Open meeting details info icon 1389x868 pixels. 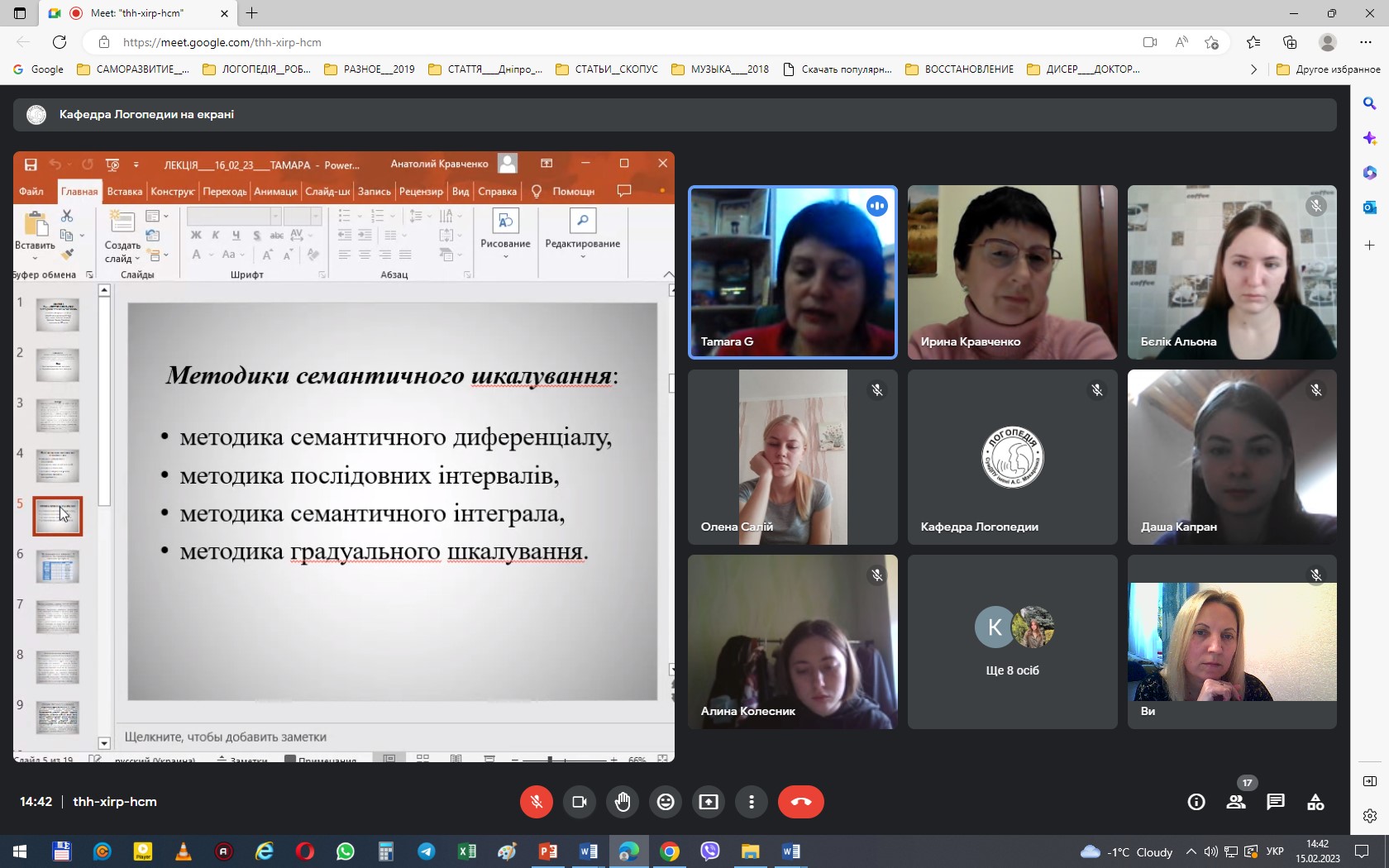pos(1196,802)
